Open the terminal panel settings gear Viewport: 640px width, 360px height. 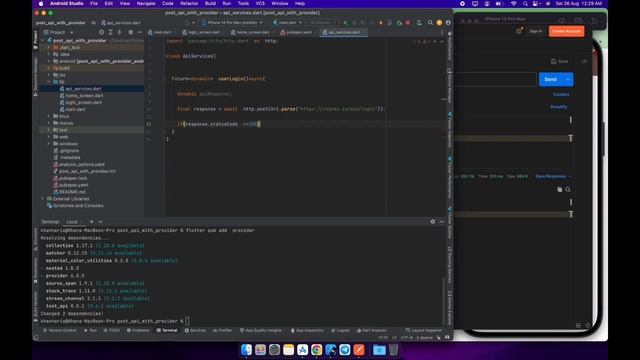tap(433, 222)
